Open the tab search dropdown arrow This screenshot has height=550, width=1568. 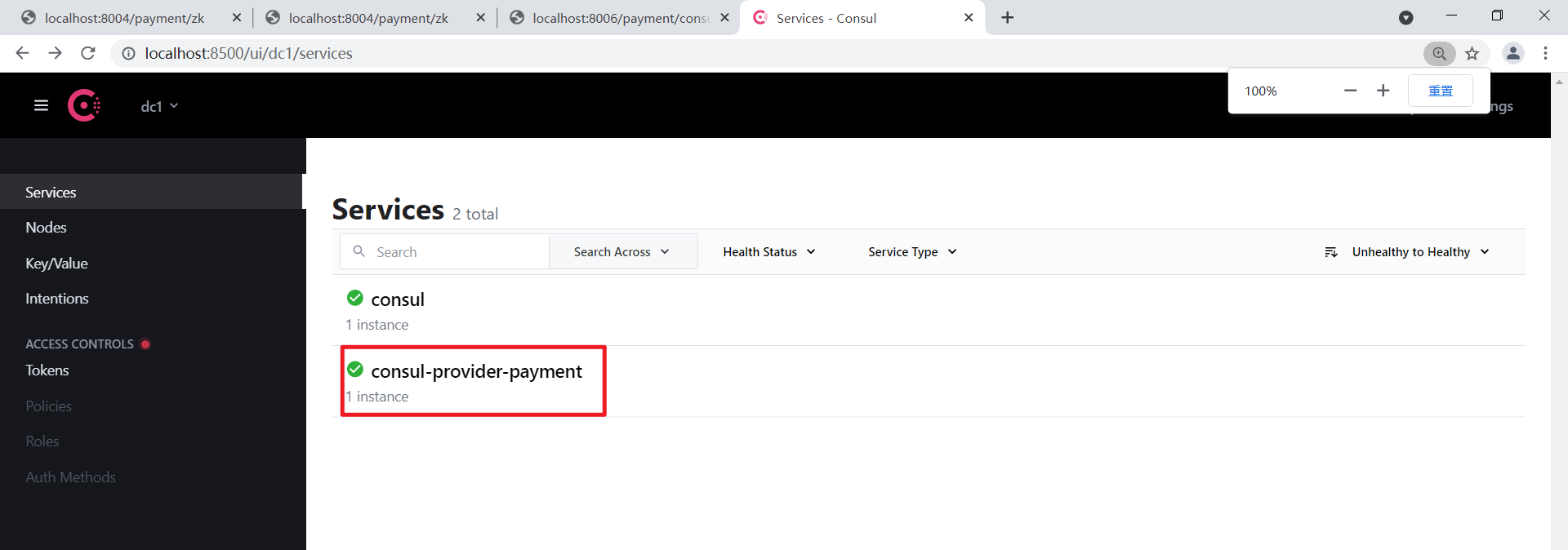(1405, 17)
